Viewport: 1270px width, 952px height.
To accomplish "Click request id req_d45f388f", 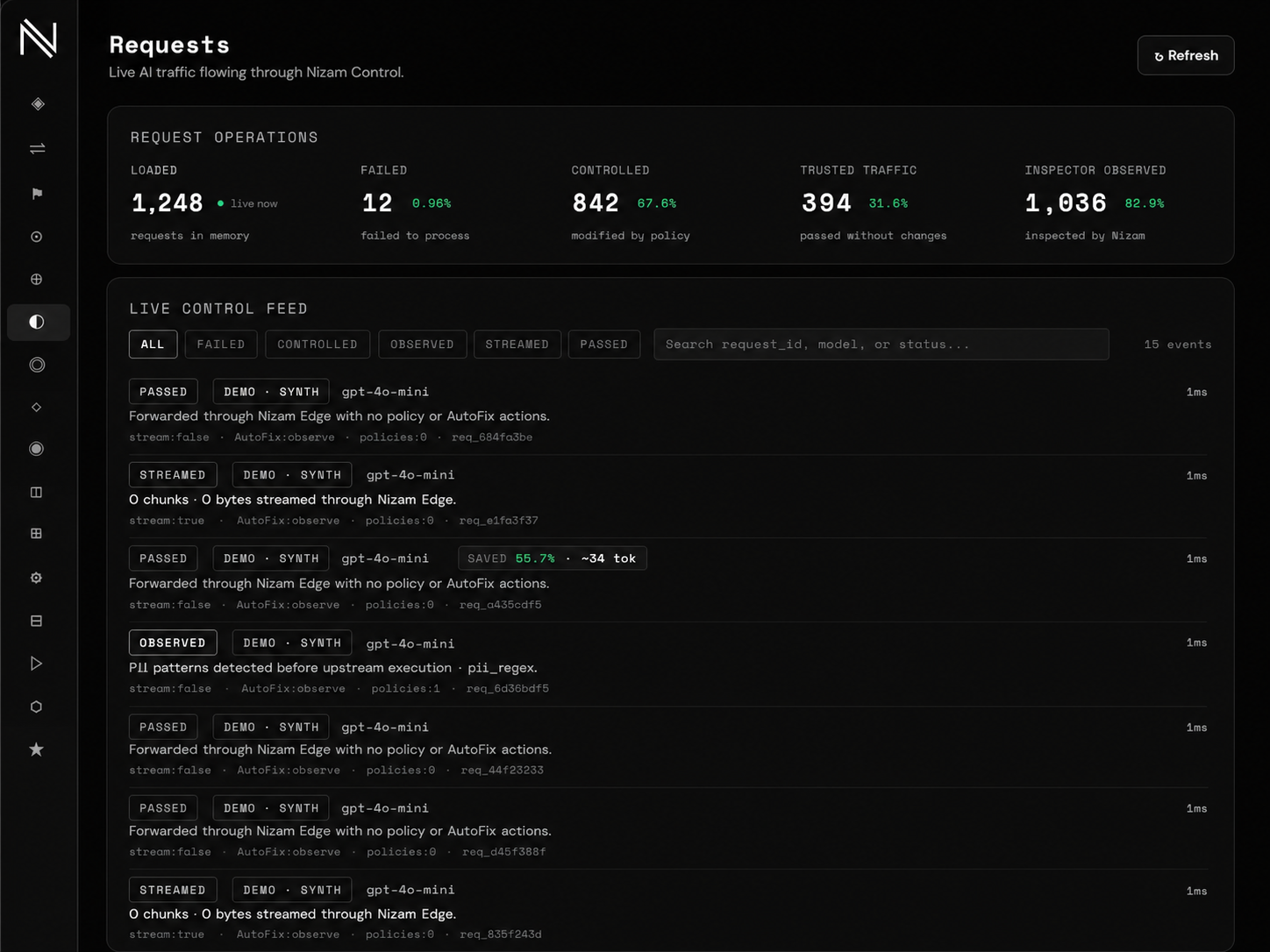I will tap(504, 852).
